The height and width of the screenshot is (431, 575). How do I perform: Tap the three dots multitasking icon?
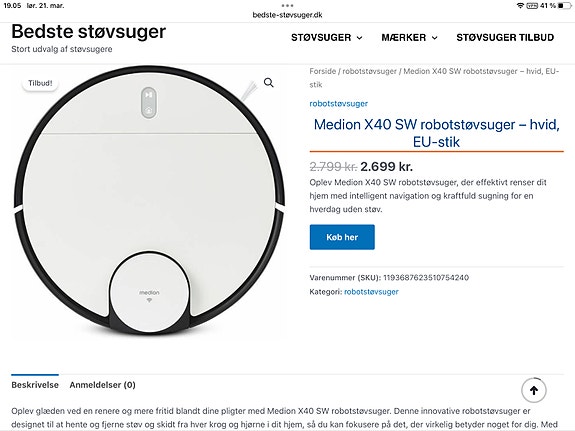287,6
